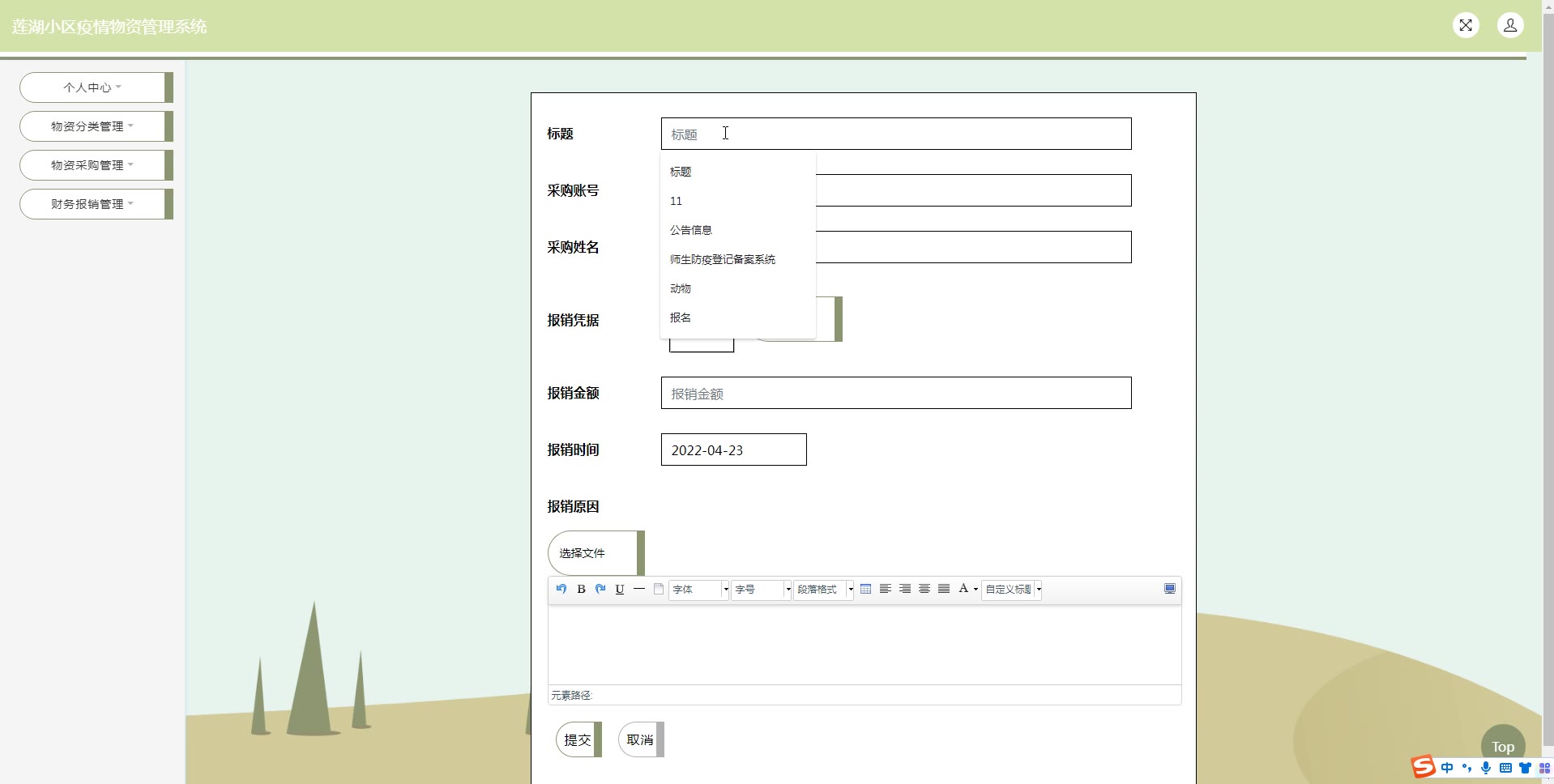Submit the form with 提交 button
This screenshot has width=1554, height=784.
[x=578, y=739]
